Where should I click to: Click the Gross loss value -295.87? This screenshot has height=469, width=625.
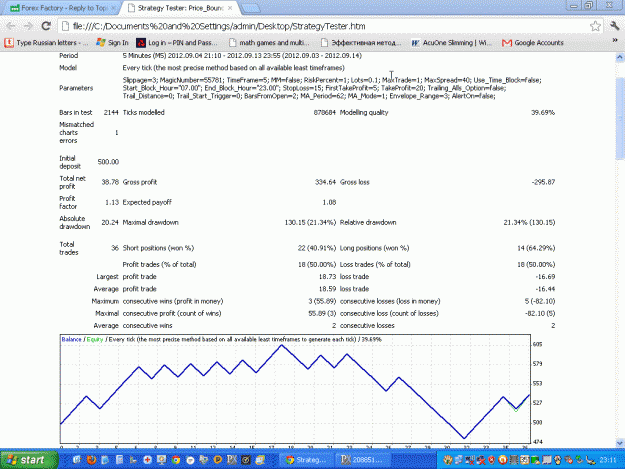543,182
